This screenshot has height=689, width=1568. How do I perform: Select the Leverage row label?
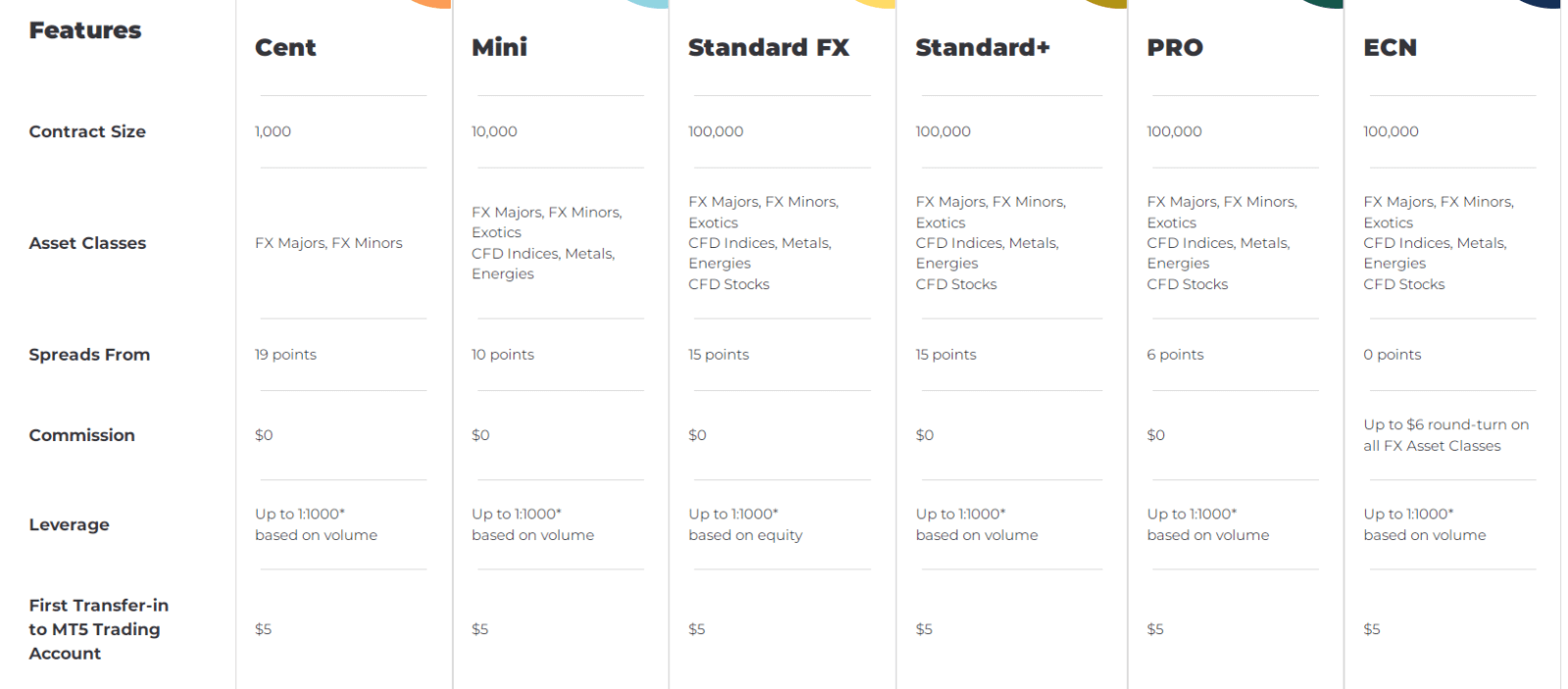coord(69,524)
